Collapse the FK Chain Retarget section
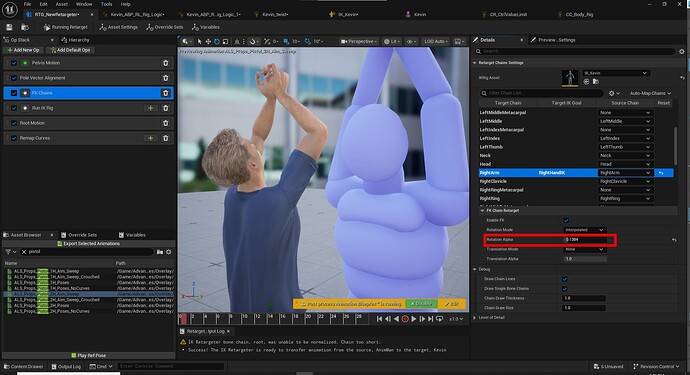690x375 pixels. (x=482, y=211)
